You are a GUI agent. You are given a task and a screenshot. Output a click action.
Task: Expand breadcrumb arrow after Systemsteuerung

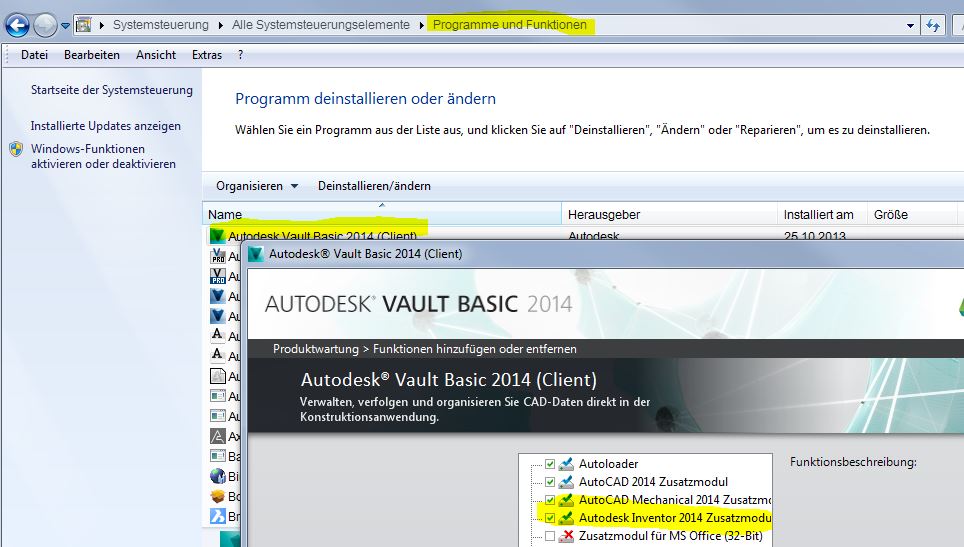tap(221, 25)
